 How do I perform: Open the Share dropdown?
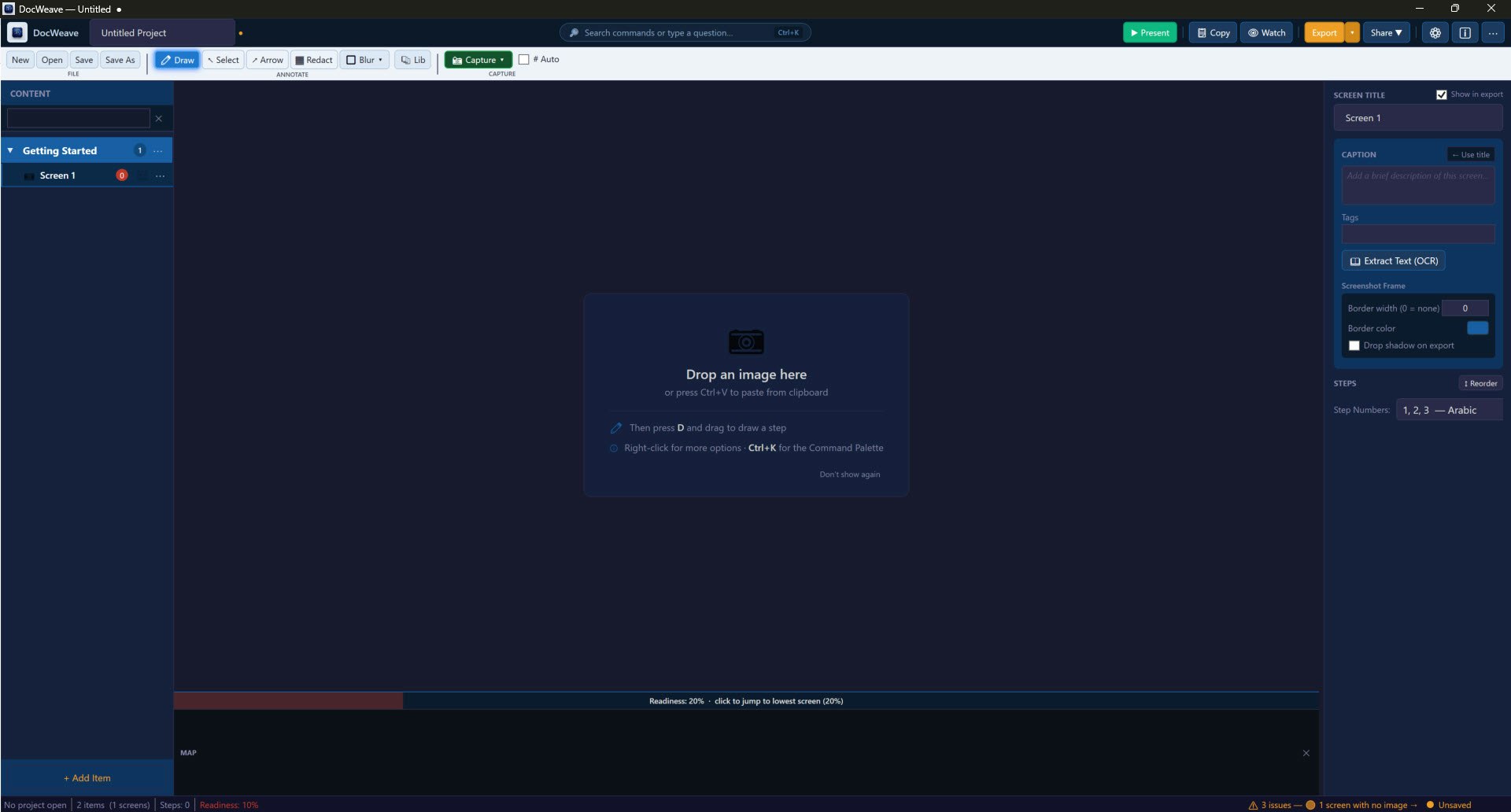click(x=1386, y=32)
